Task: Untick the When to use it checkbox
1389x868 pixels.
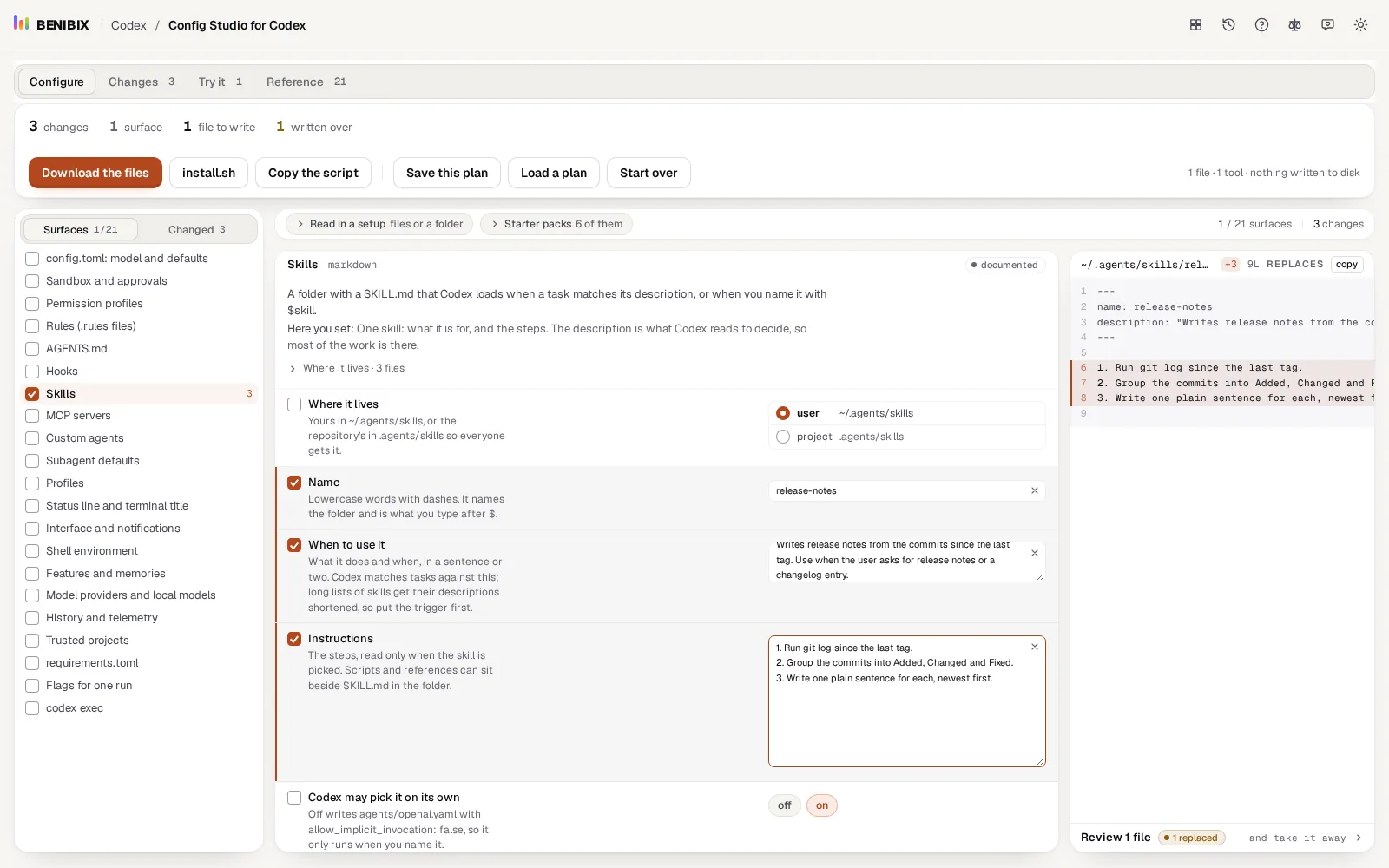Action: tap(294, 545)
